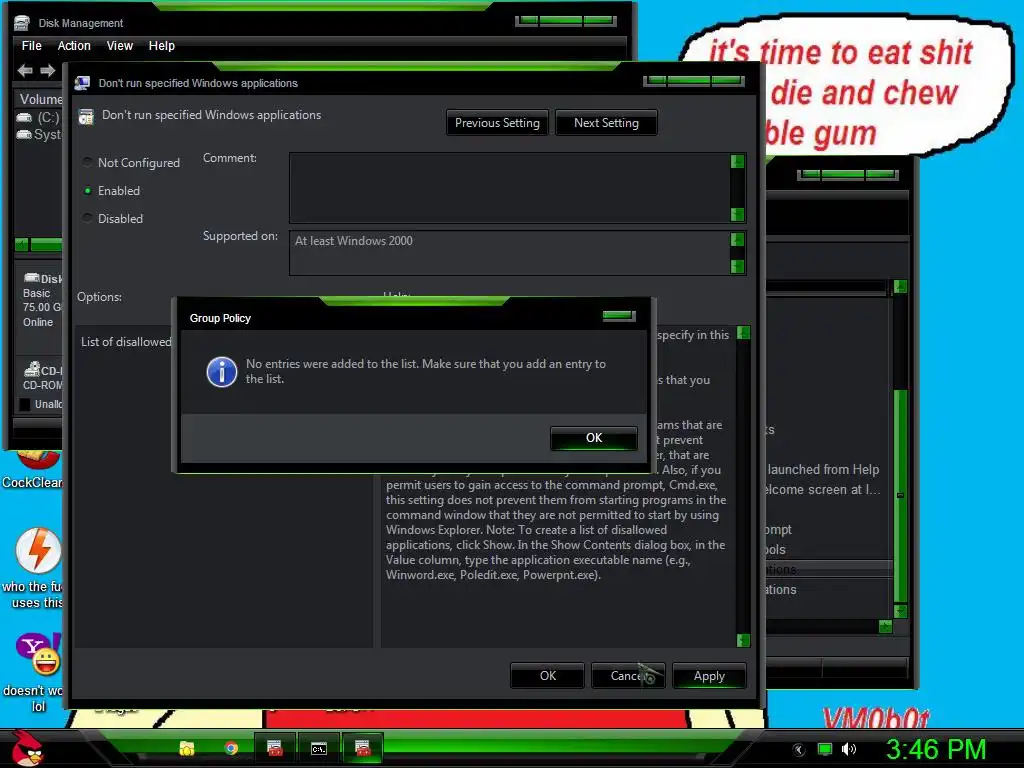Screen dimensions: 1024x768
Task: Open Google Chrome from the taskbar
Action: pyautogui.click(x=231, y=748)
